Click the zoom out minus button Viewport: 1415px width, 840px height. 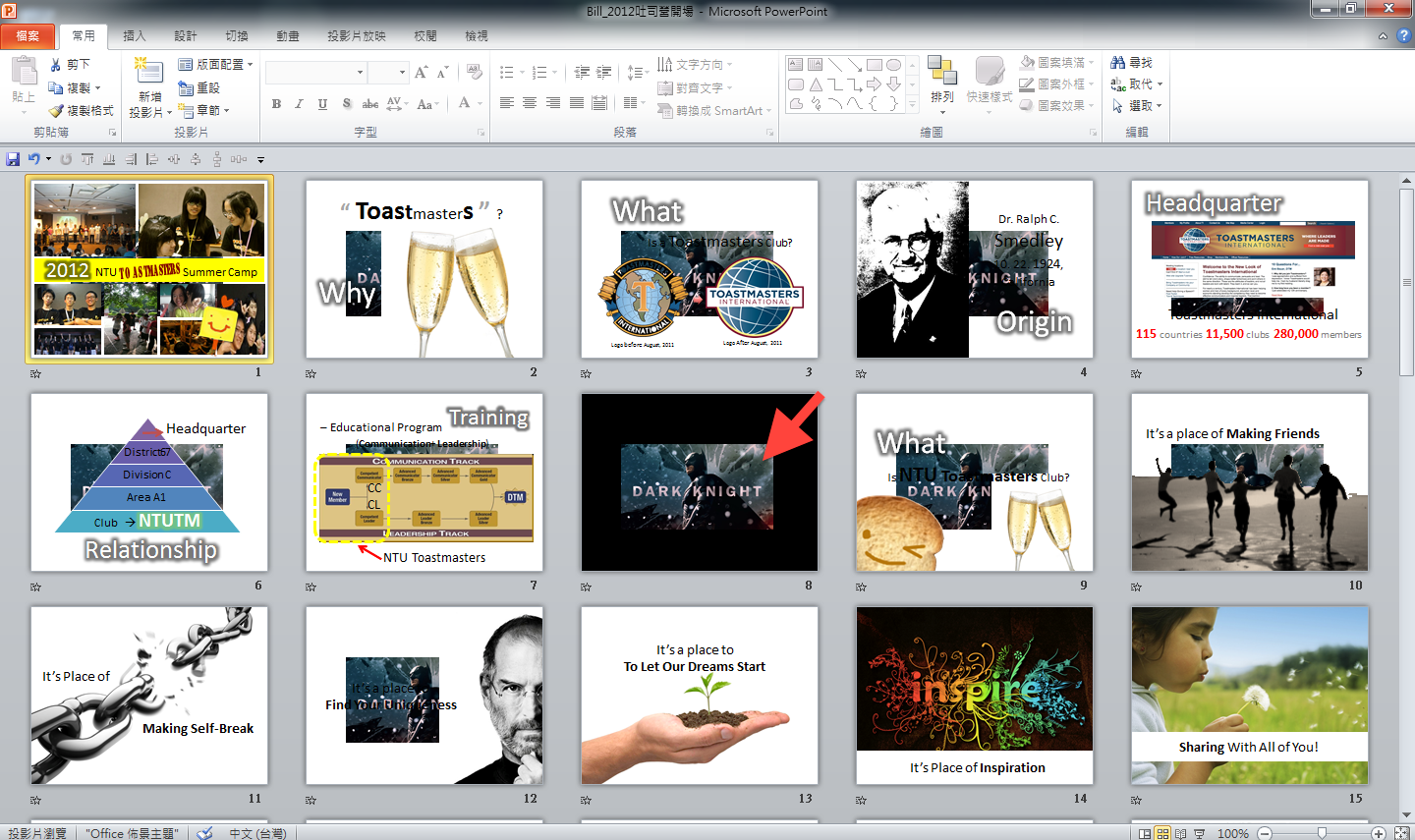[1266, 833]
